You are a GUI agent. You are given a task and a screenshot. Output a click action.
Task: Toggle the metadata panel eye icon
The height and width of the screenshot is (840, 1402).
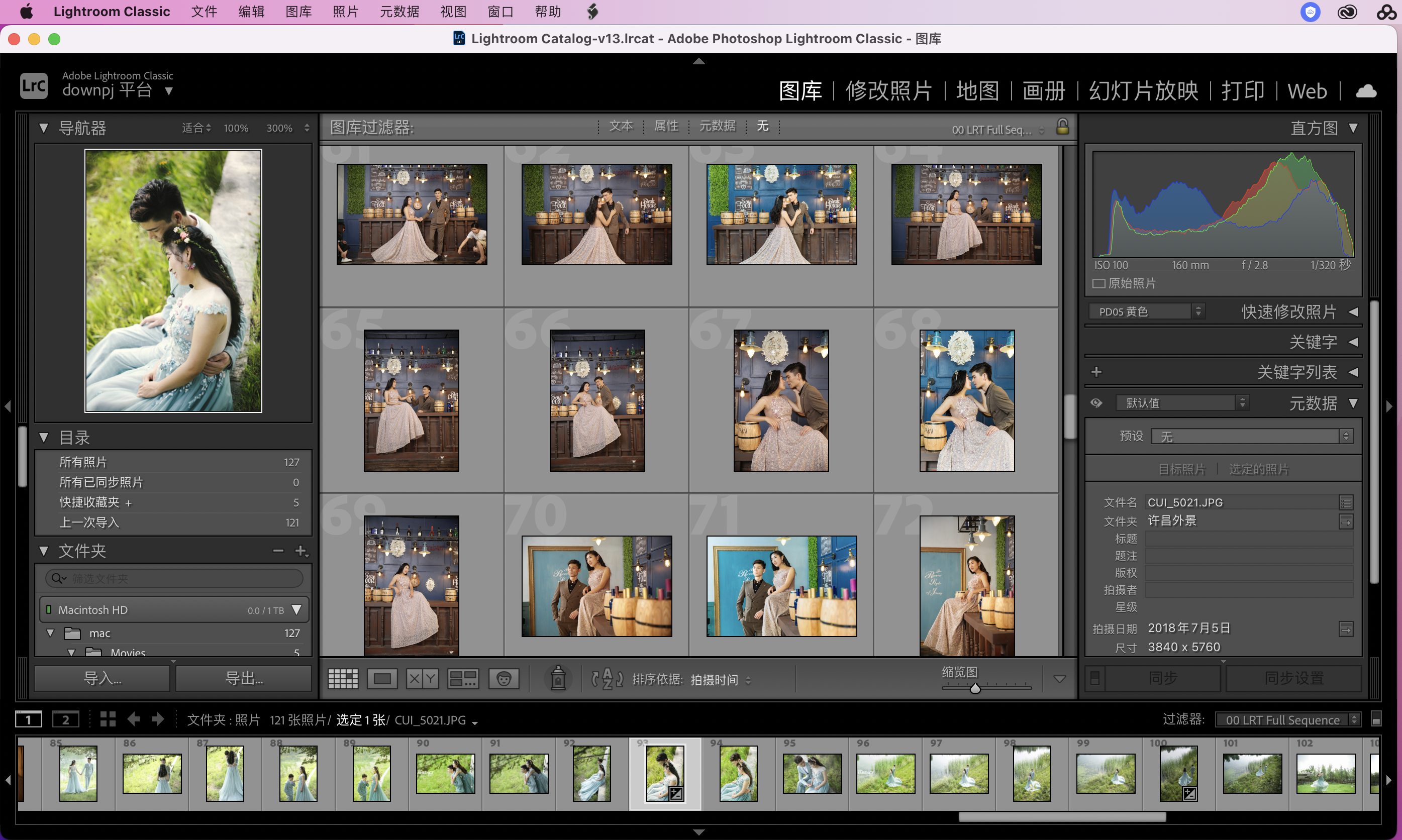tap(1096, 403)
